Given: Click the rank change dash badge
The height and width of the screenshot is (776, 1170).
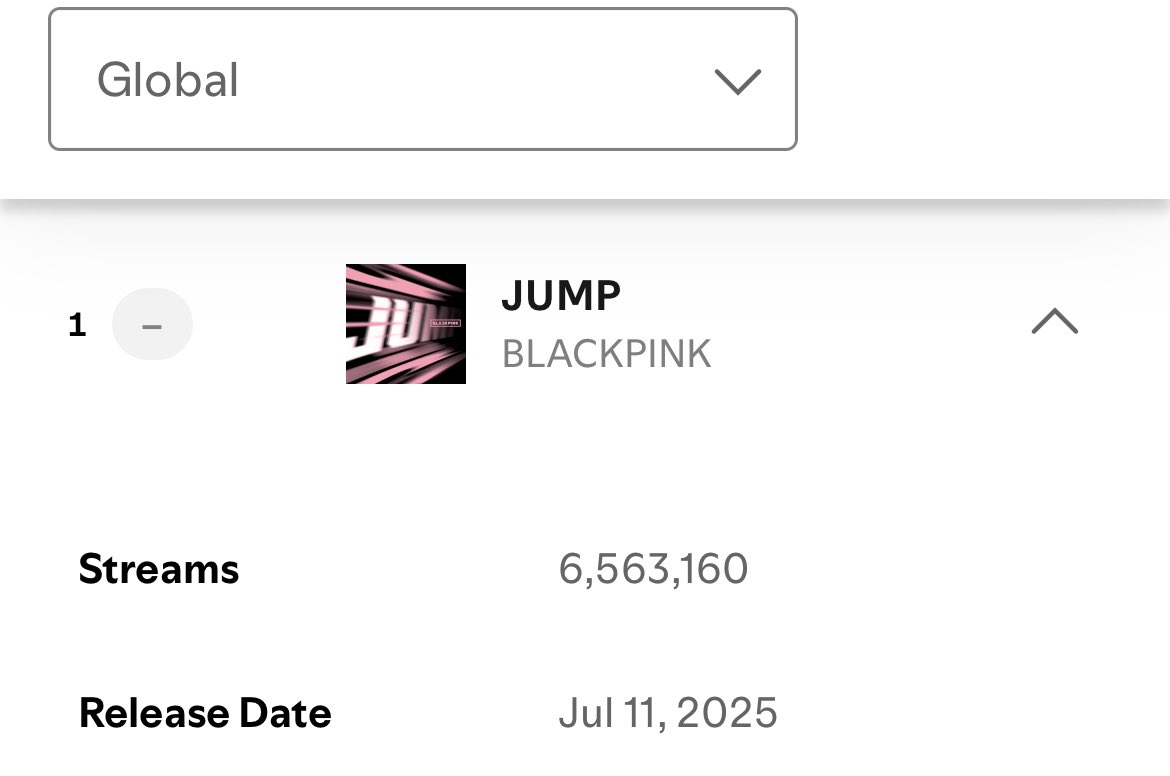Looking at the screenshot, I should point(152,324).
